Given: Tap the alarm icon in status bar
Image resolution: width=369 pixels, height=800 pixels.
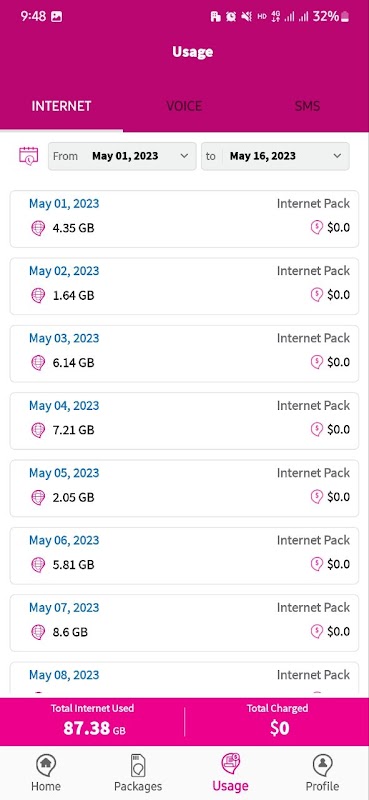Looking at the screenshot, I should pyautogui.click(x=231, y=17).
